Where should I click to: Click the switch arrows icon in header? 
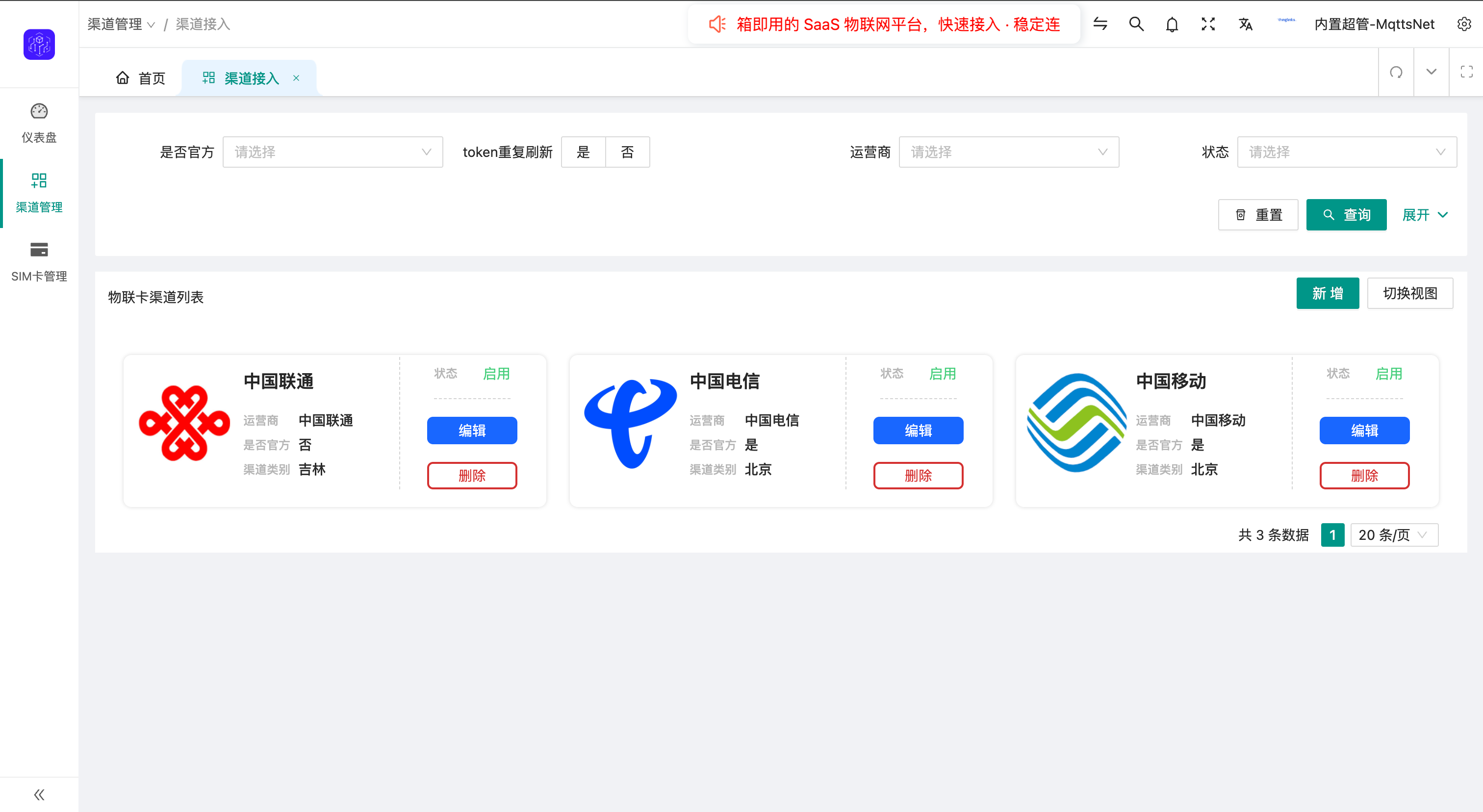click(x=1100, y=24)
